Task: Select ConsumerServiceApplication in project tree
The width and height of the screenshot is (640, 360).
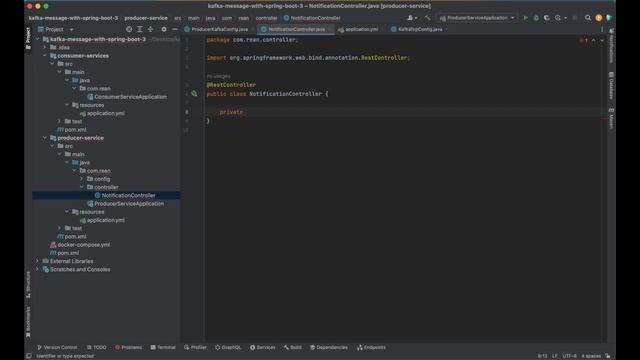Action: click(x=130, y=97)
